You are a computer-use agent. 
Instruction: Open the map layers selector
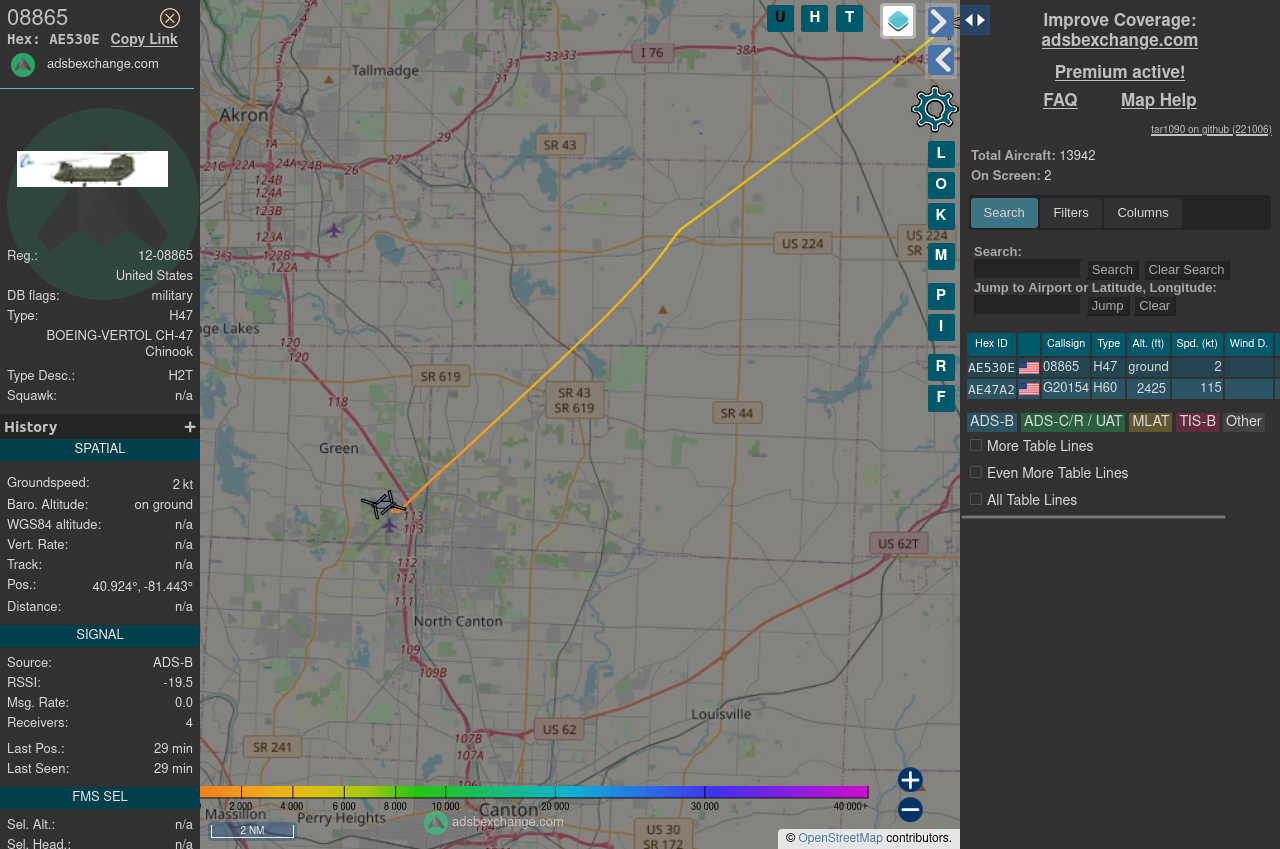898,21
